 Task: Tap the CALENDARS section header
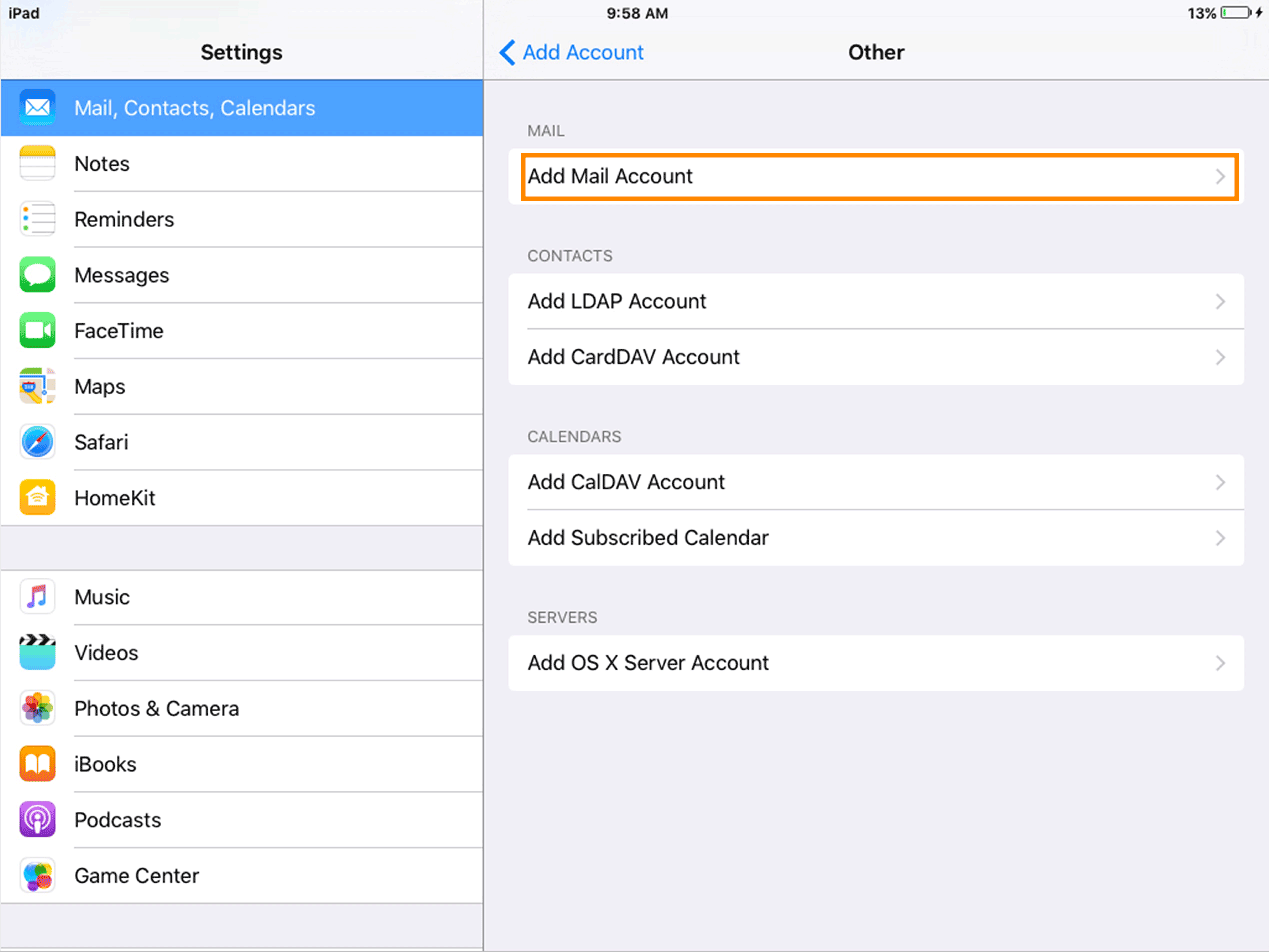pyautogui.click(x=574, y=437)
